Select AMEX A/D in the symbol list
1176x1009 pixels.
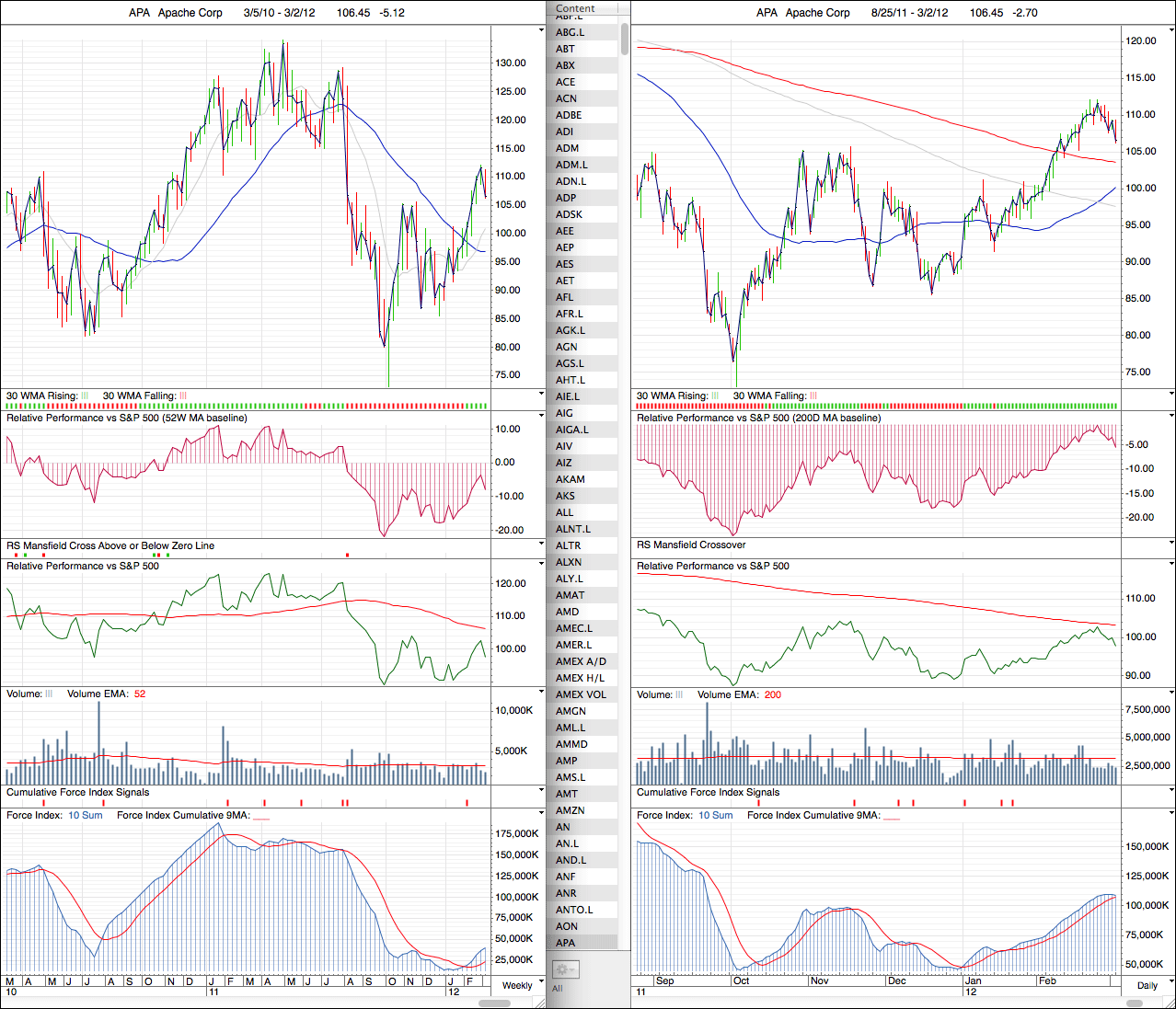582,661
